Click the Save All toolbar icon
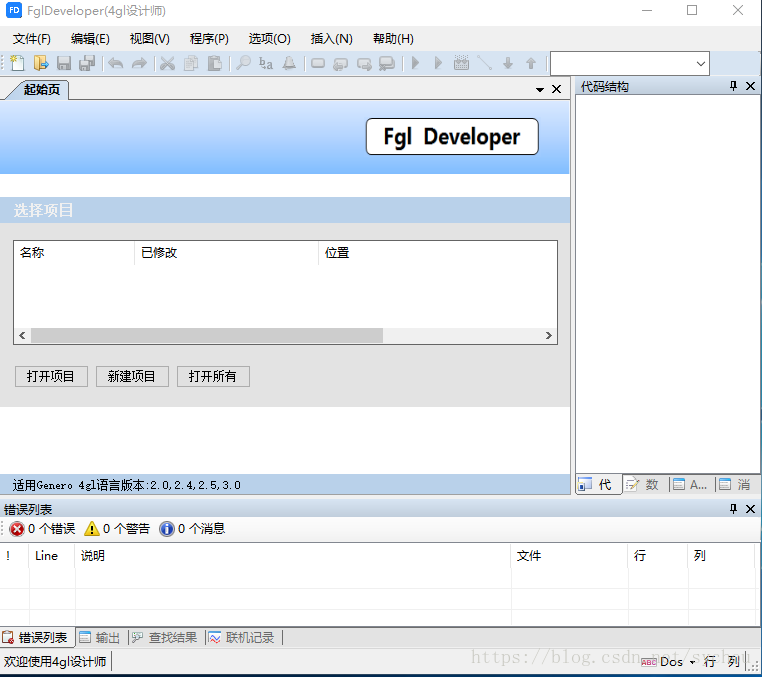This screenshot has width=762, height=677. (87, 63)
